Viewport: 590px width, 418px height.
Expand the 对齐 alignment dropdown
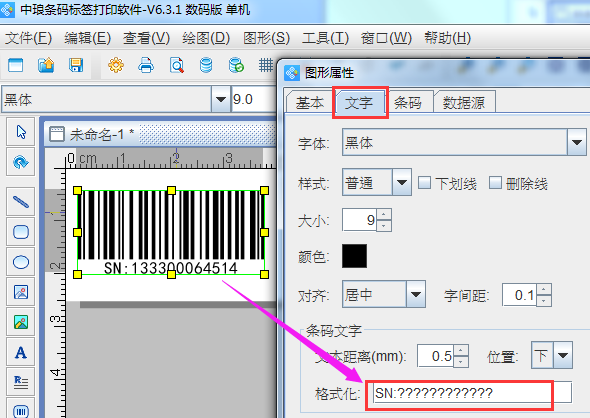click(416, 294)
